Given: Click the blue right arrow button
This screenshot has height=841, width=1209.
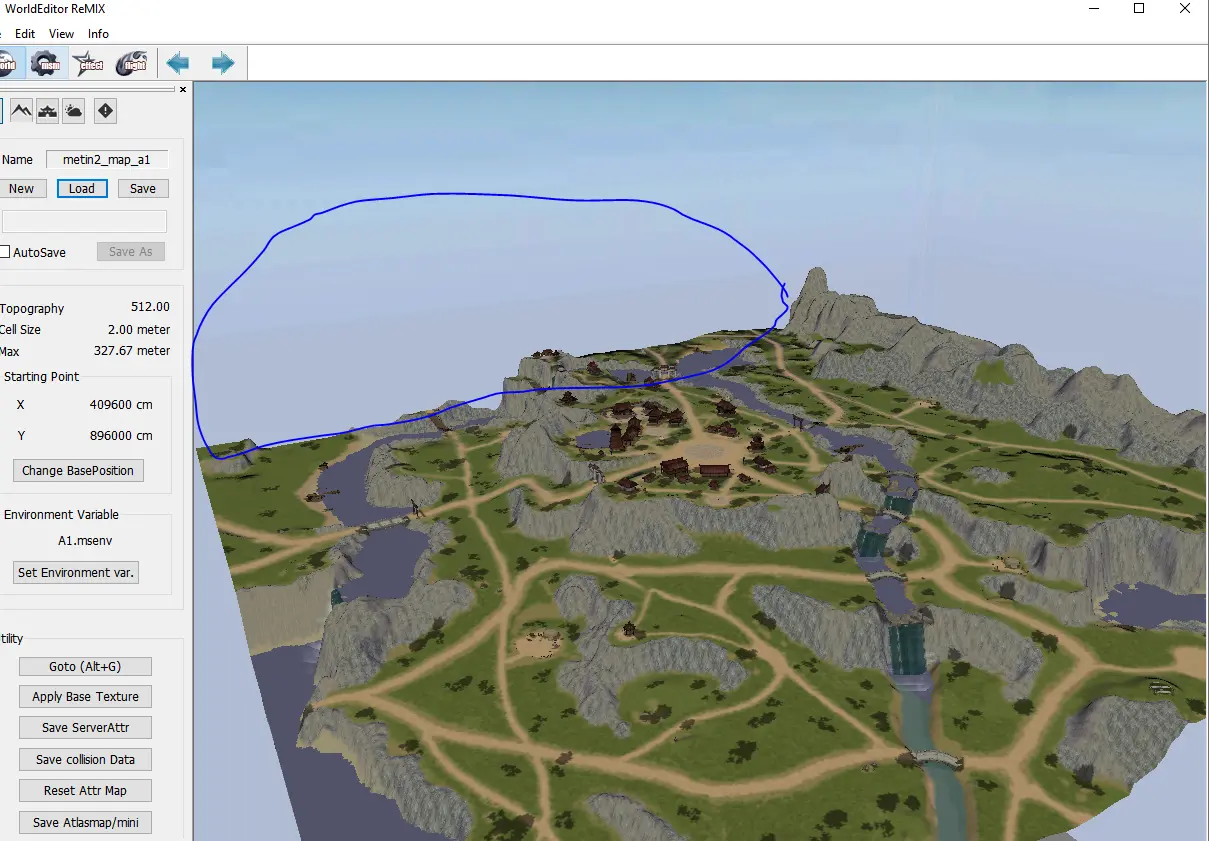Looking at the screenshot, I should (x=223, y=64).
